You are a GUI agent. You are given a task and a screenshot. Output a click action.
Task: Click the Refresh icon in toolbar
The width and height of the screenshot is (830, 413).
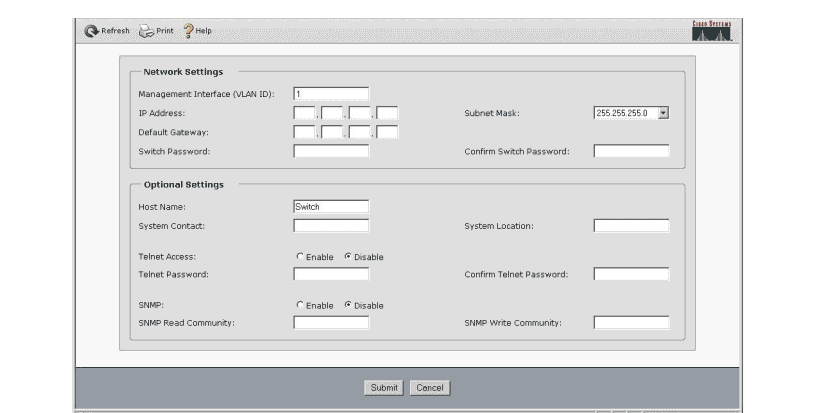point(92,29)
